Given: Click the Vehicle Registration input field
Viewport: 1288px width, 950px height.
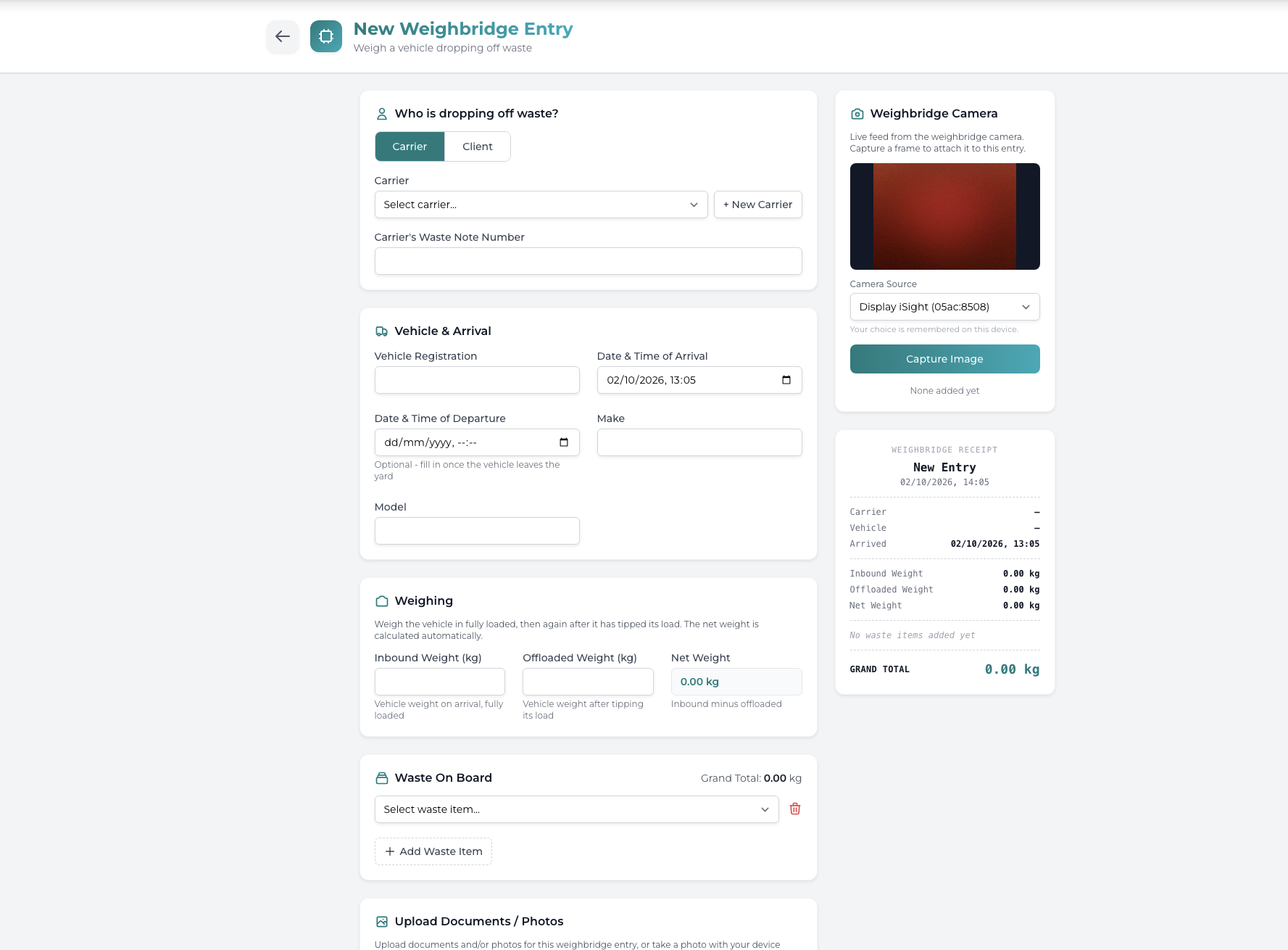Looking at the screenshot, I should [477, 380].
